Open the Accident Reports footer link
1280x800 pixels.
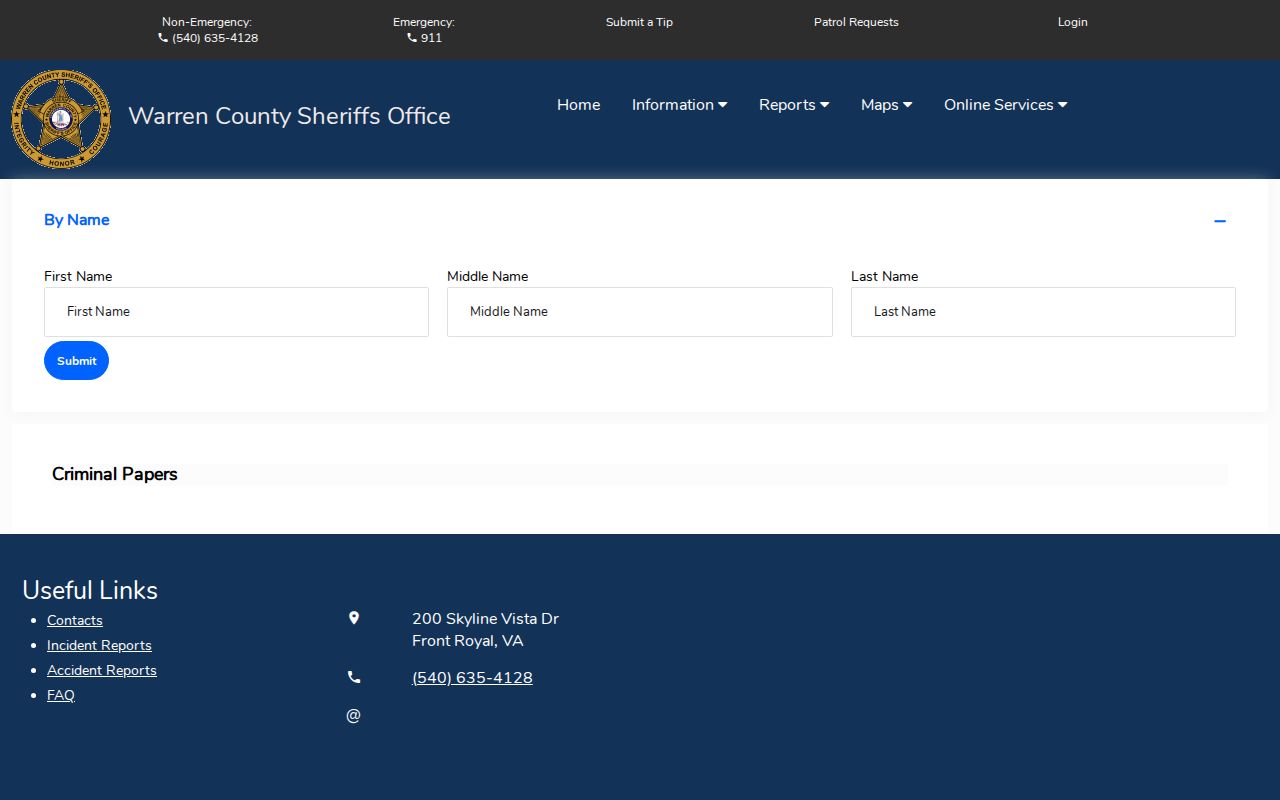[x=102, y=670]
